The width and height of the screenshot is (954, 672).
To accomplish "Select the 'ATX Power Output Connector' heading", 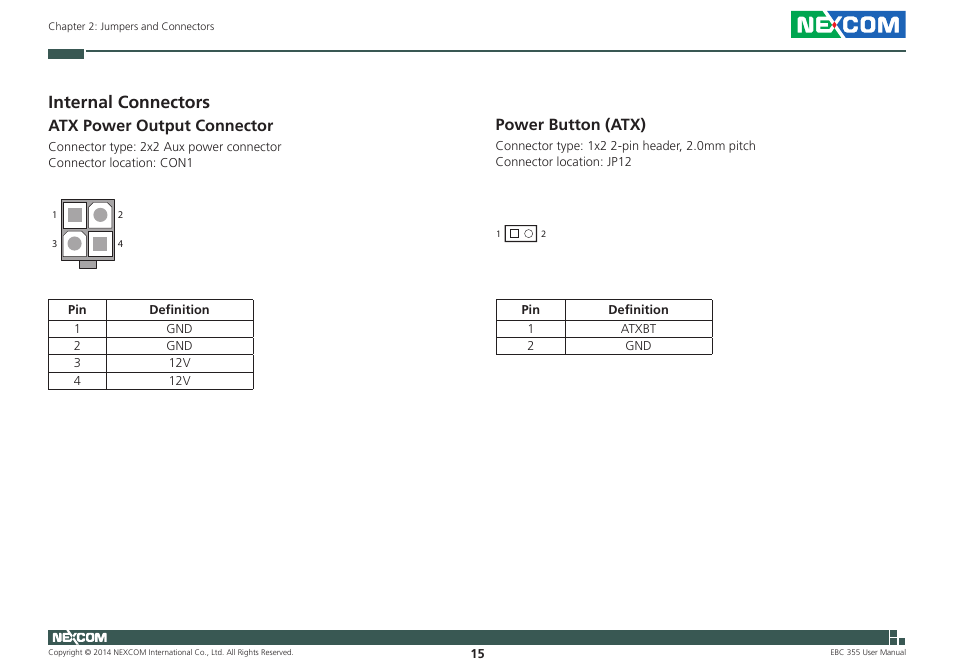I will coord(161,126).
